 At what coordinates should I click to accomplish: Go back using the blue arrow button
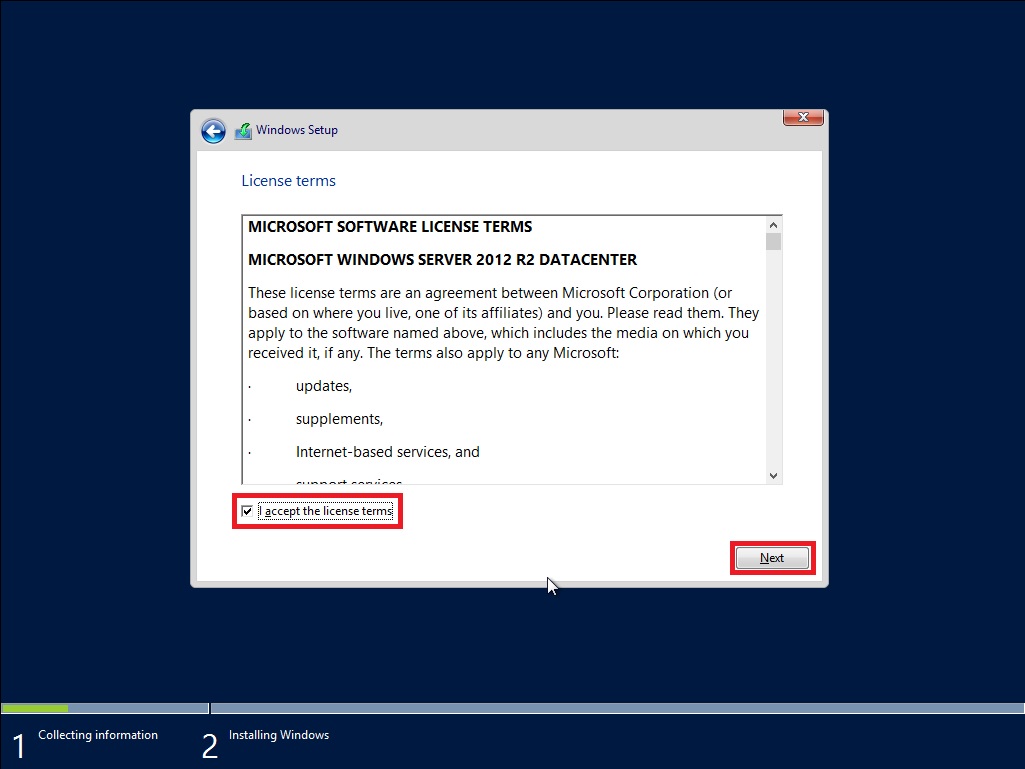[x=213, y=131]
